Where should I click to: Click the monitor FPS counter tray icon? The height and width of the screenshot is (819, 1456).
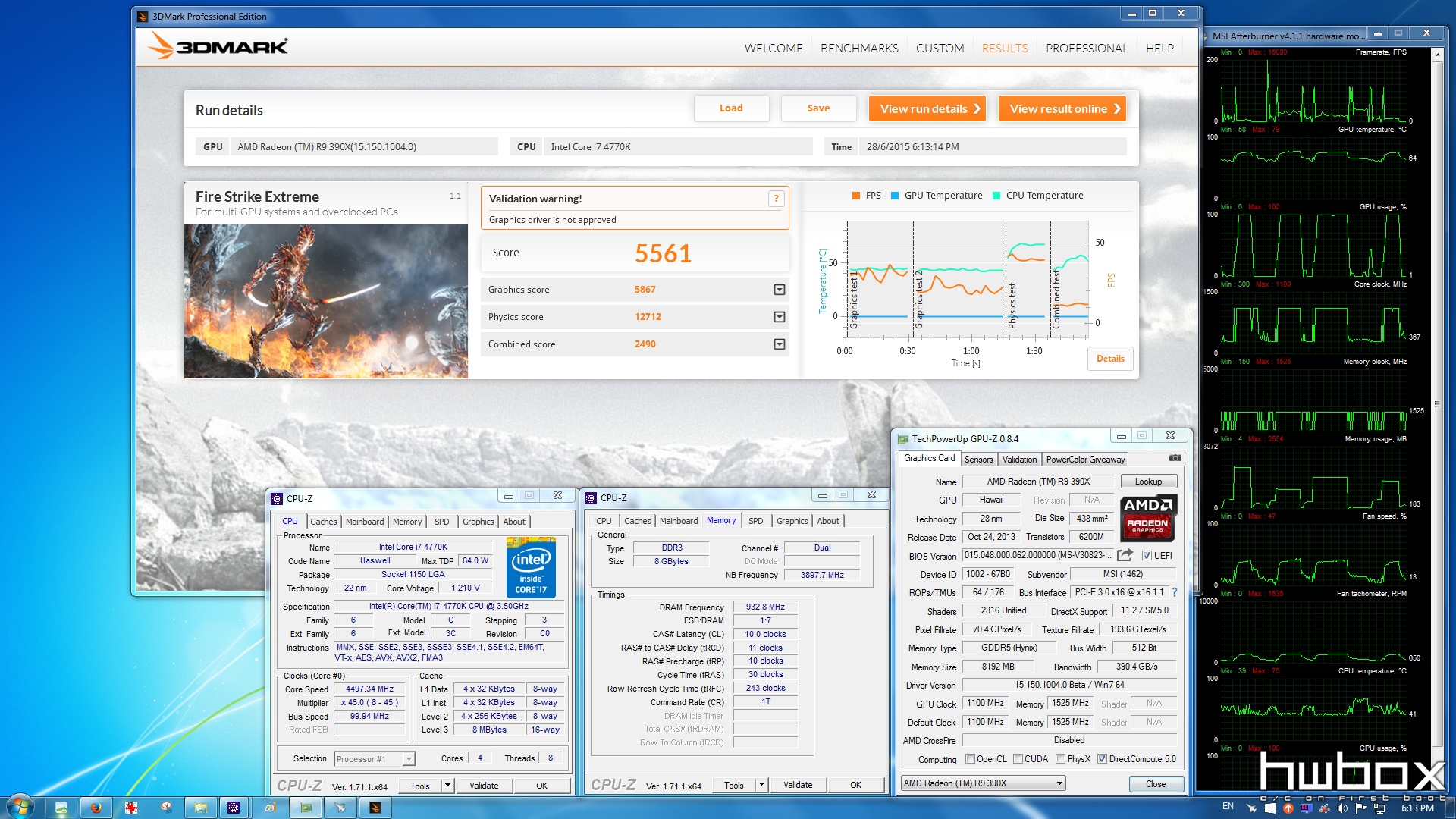1306,808
